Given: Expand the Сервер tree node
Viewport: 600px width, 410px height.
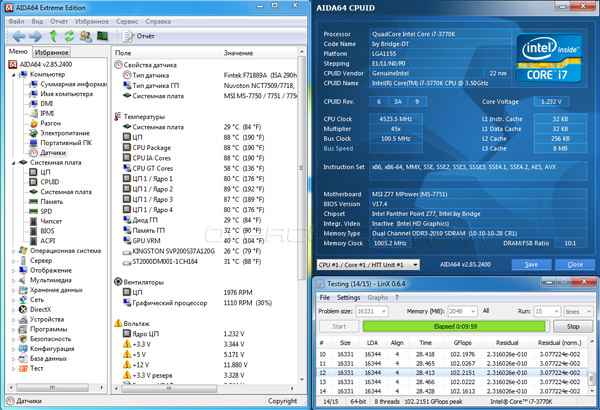Looking at the screenshot, I should (x=13, y=261).
